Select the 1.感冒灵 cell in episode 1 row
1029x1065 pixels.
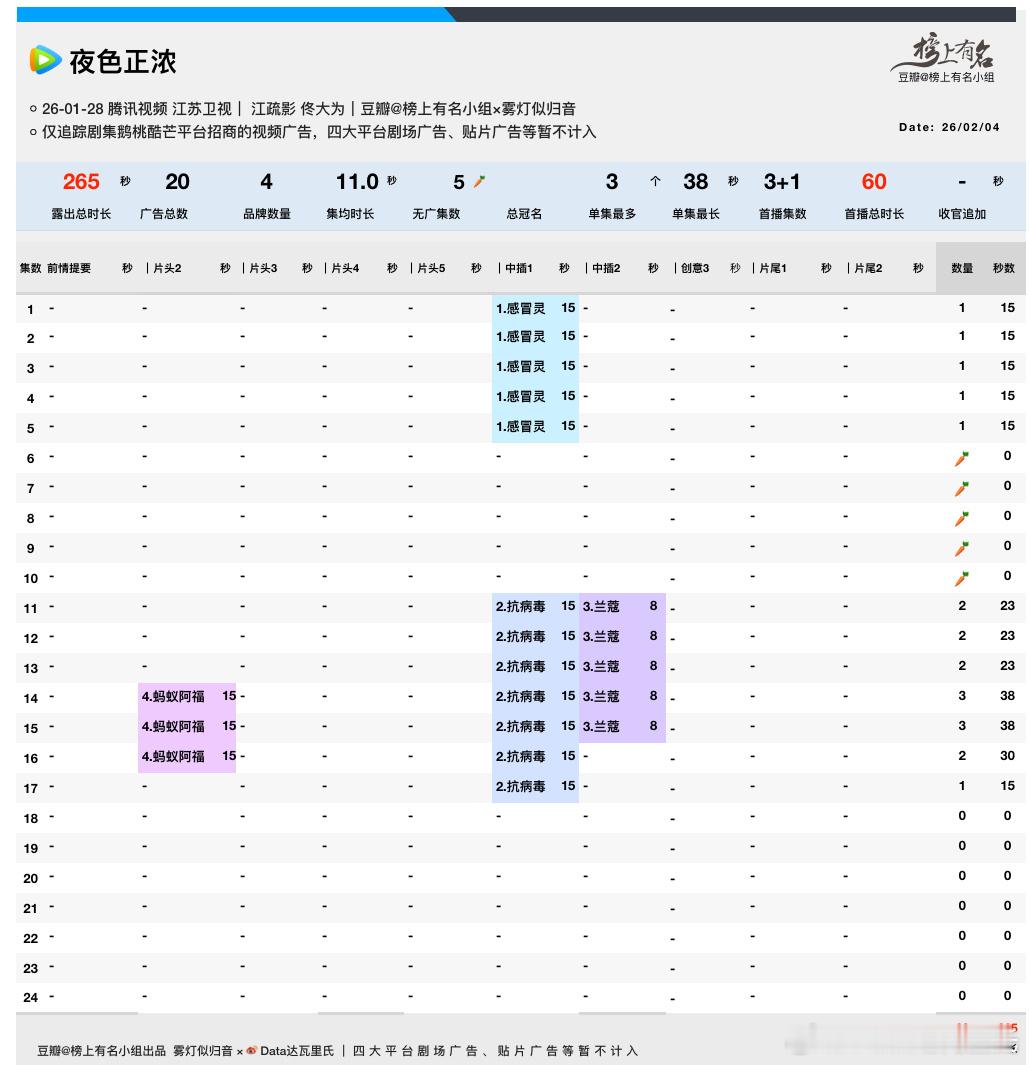coord(520,308)
